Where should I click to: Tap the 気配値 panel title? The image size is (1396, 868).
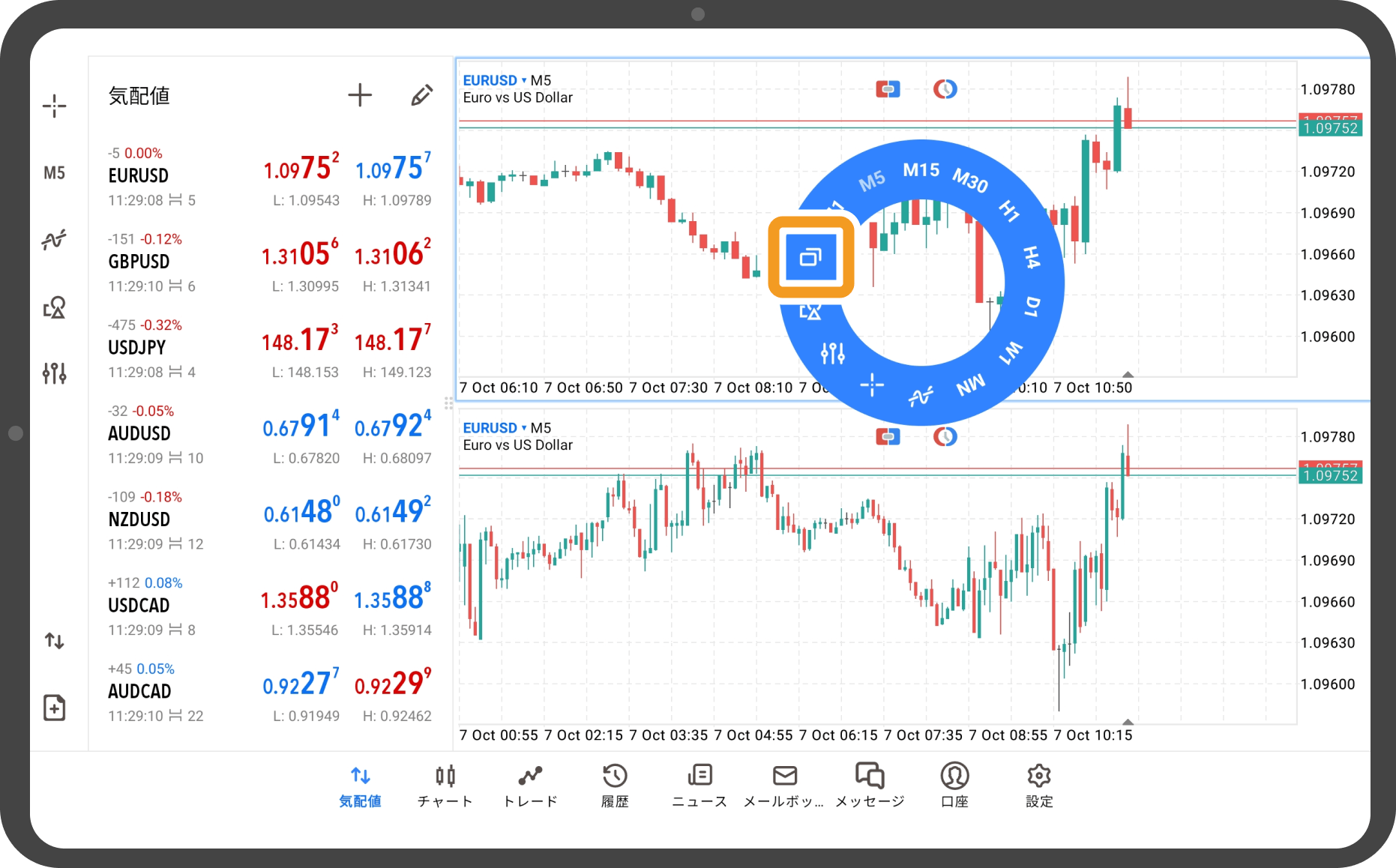coord(139,96)
